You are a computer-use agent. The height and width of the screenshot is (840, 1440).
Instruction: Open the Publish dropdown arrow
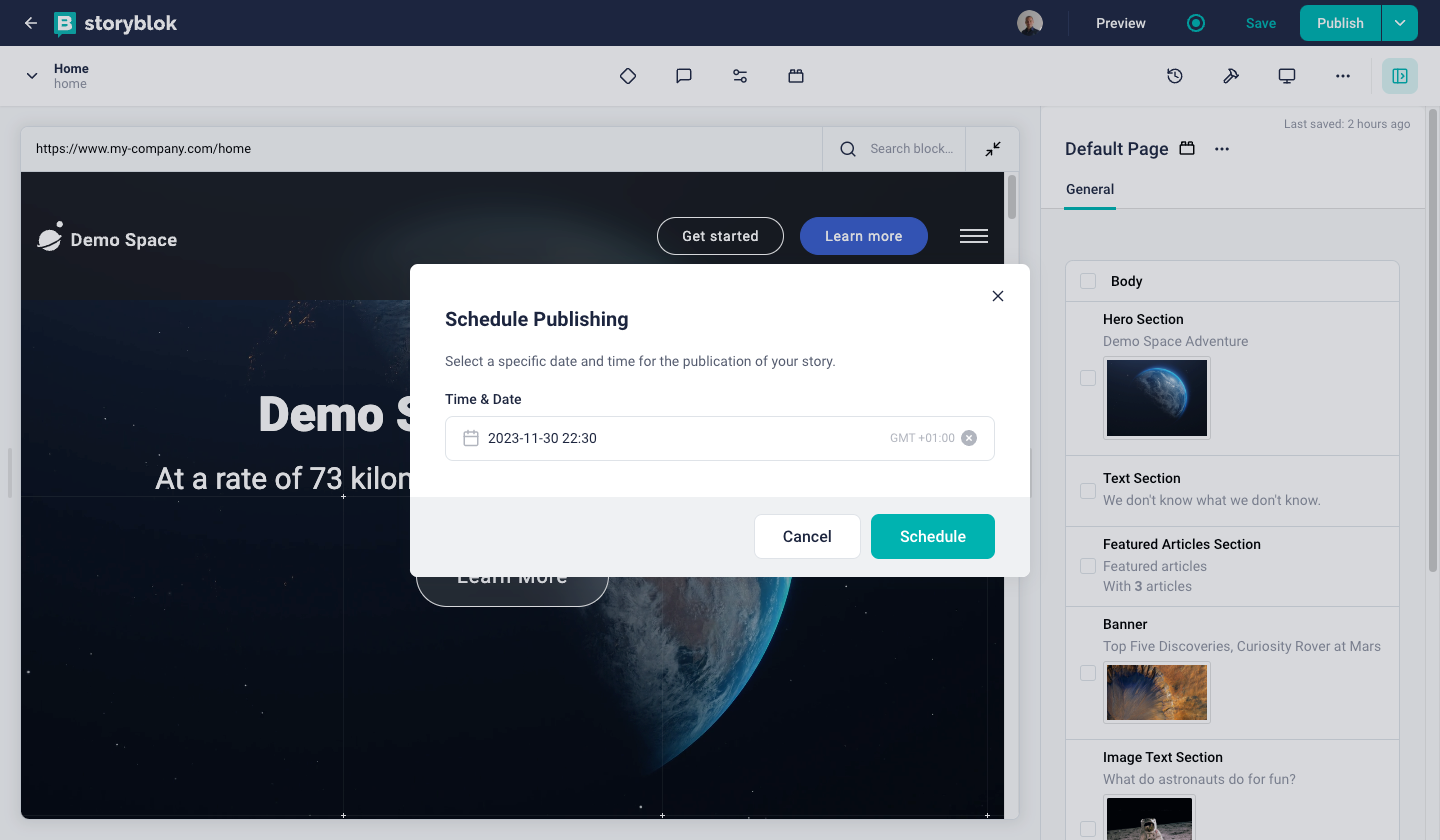pyautogui.click(x=1399, y=23)
